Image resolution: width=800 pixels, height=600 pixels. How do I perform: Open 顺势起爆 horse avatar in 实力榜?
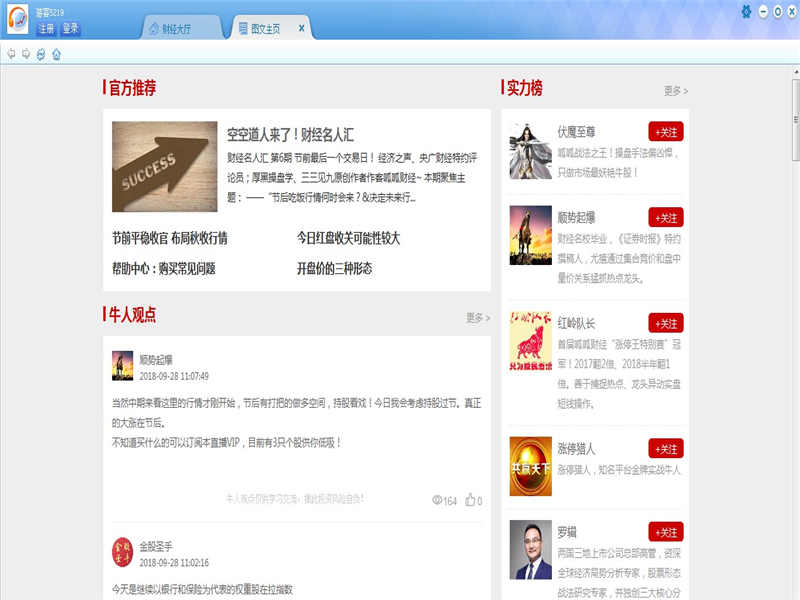[531, 235]
